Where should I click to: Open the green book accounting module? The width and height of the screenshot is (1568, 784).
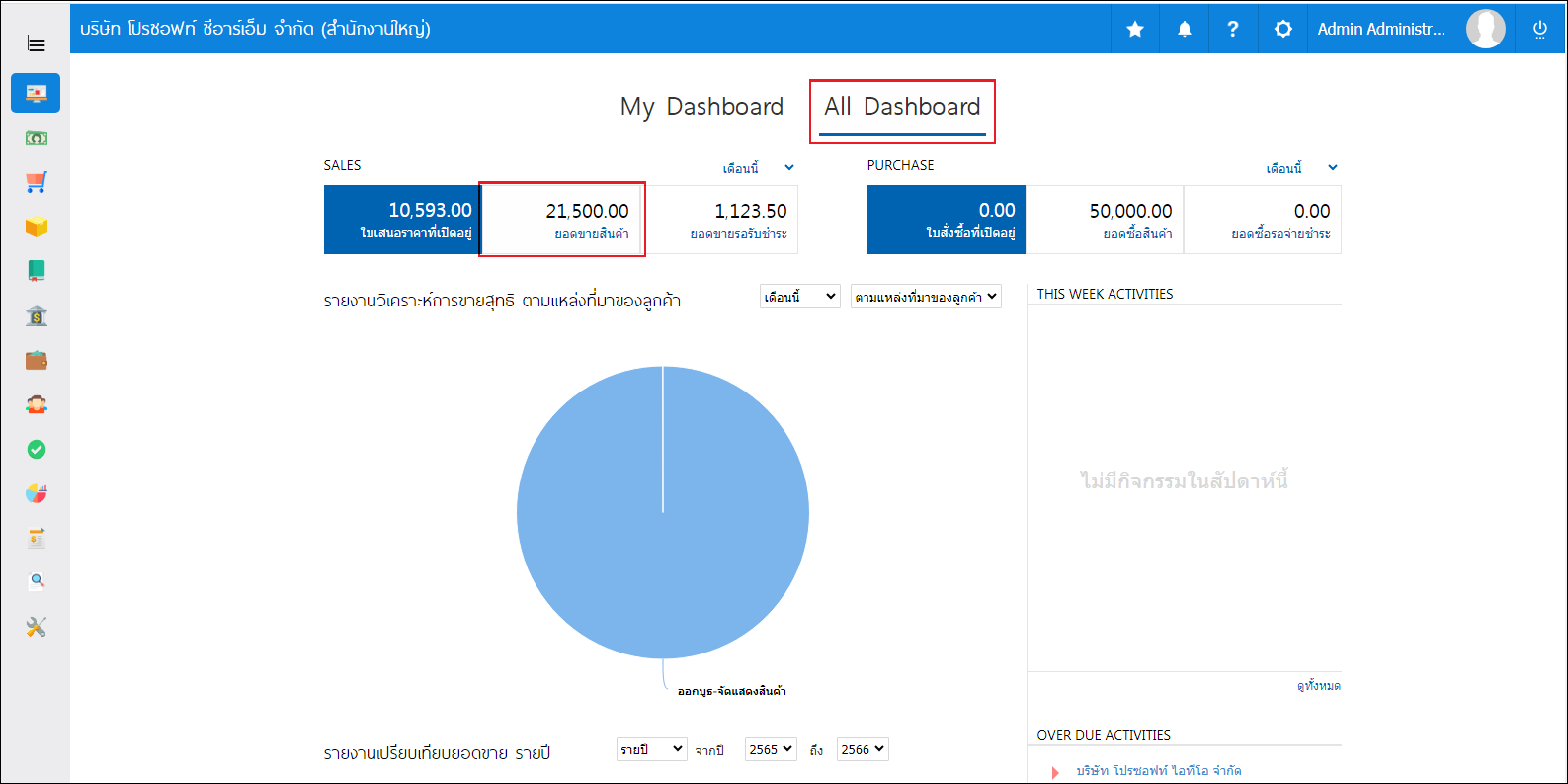37,271
